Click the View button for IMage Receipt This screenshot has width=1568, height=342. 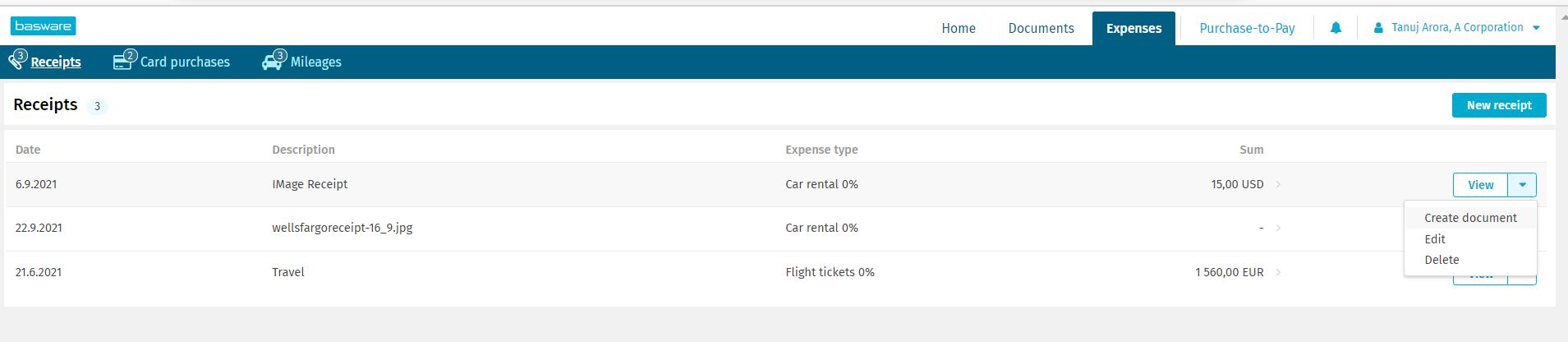point(1480,185)
